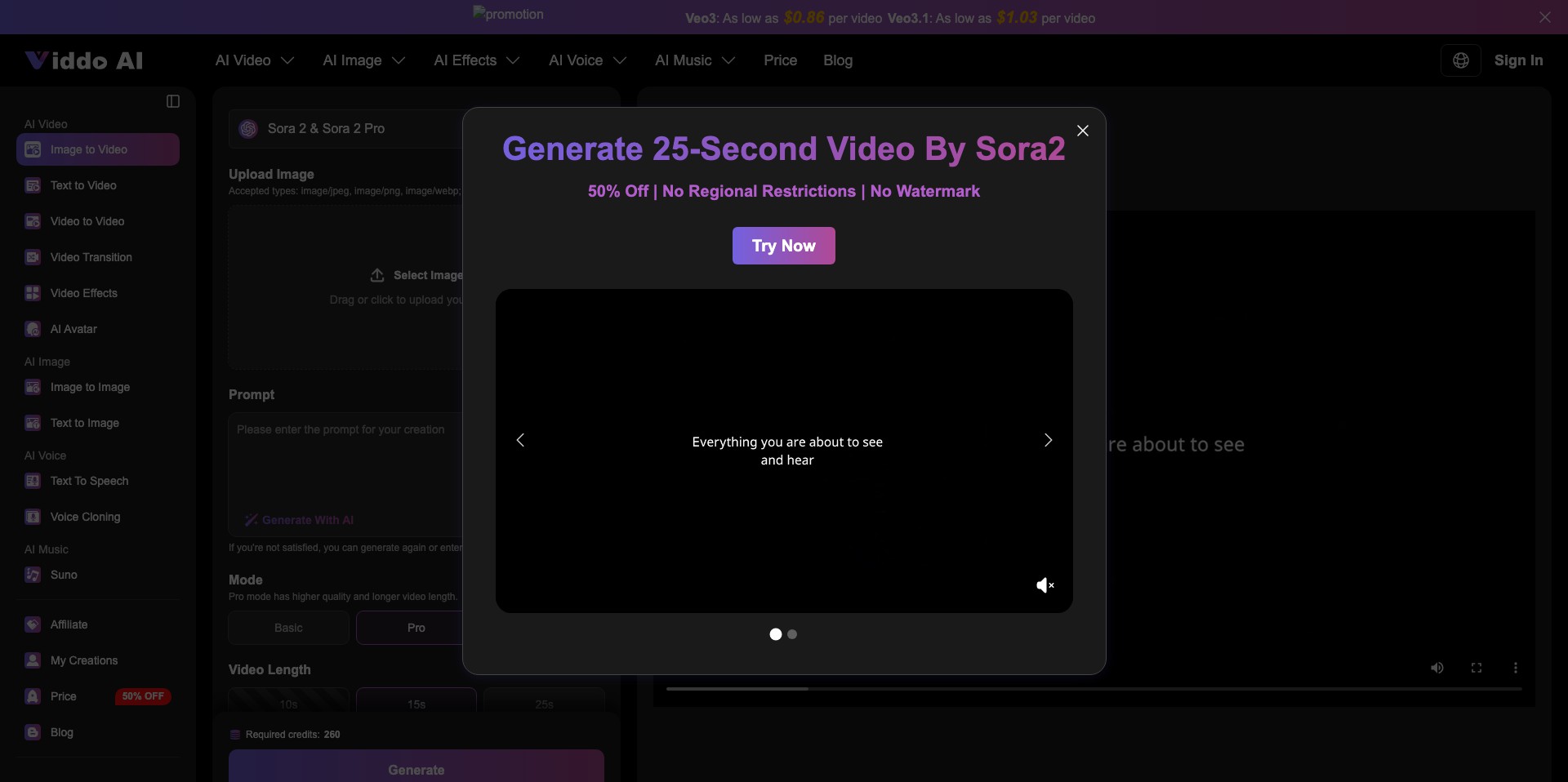
Task: Seek on the background video progress bar
Action: tap(1094, 689)
